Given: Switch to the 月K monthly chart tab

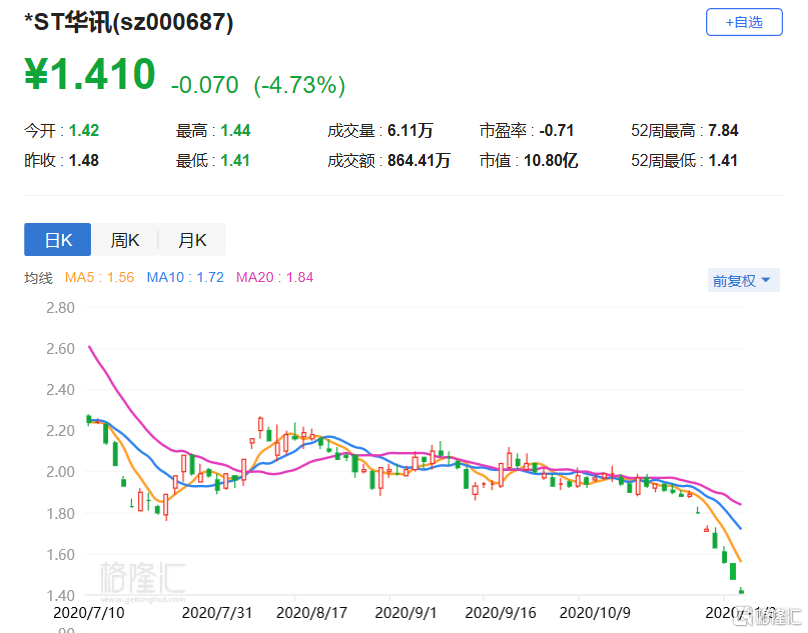Looking at the screenshot, I should click(x=192, y=240).
